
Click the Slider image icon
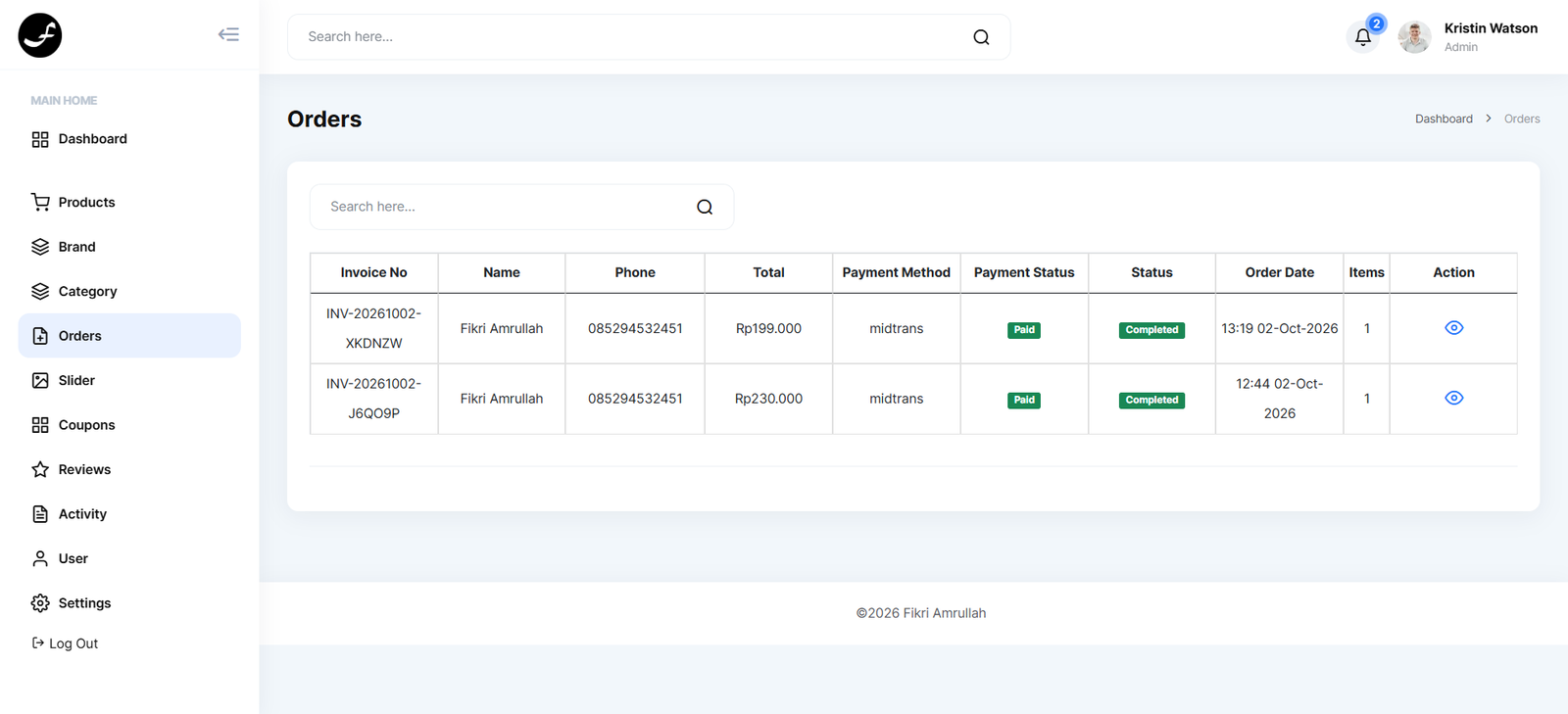[40, 380]
